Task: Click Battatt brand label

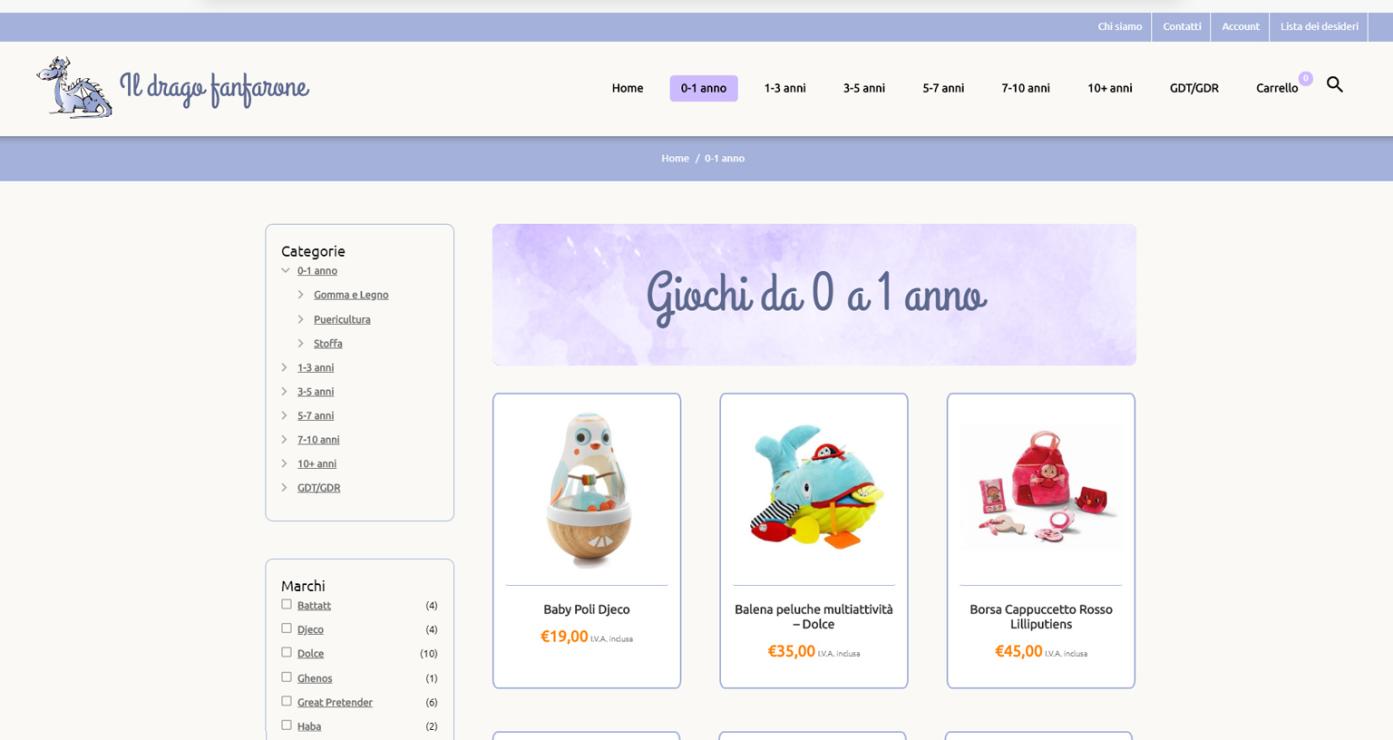Action: (x=314, y=605)
